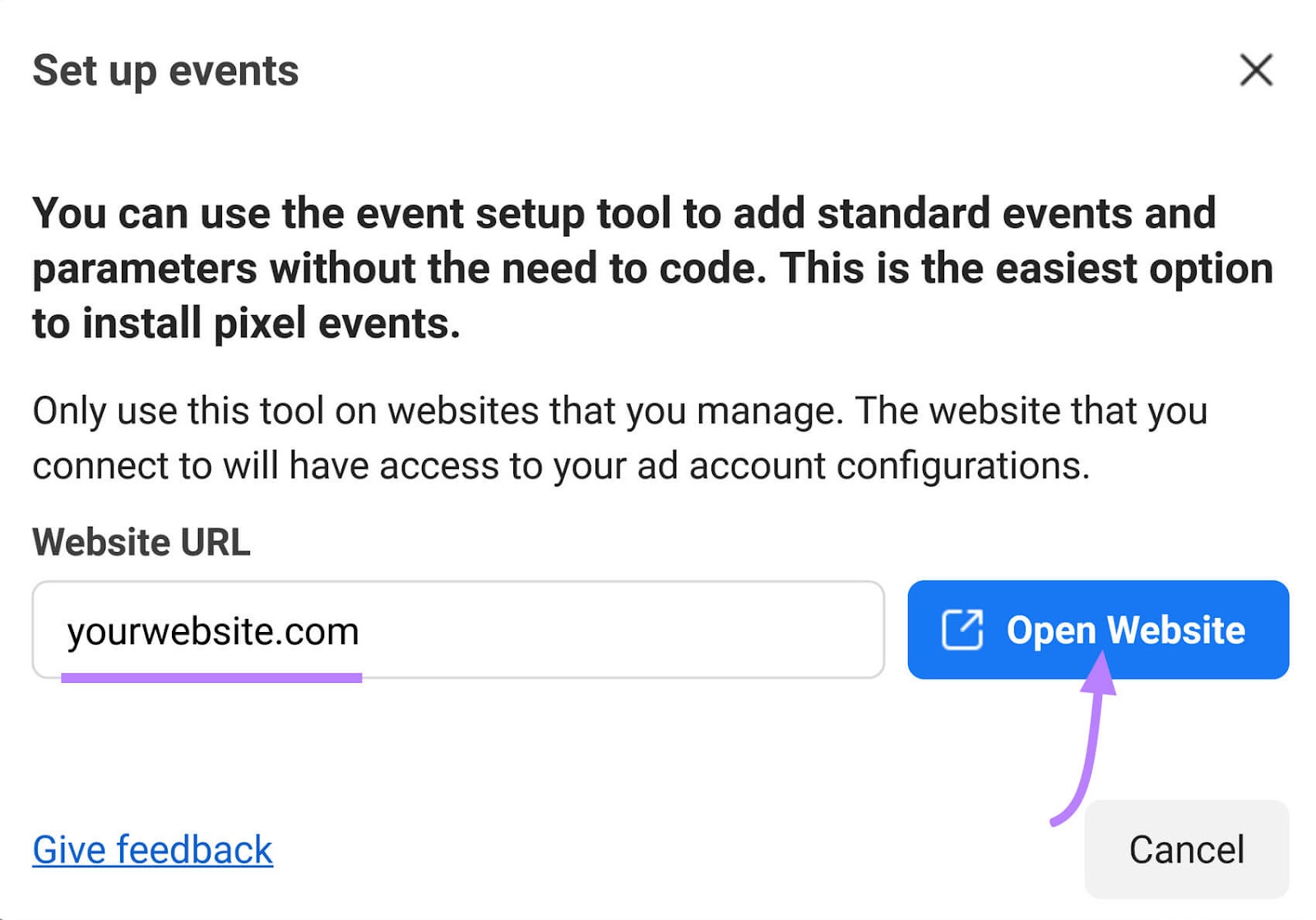Click the purple underline beneath yourwebsite.com
Image resolution: width=1316 pixels, height=920 pixels.
point(212,676)
